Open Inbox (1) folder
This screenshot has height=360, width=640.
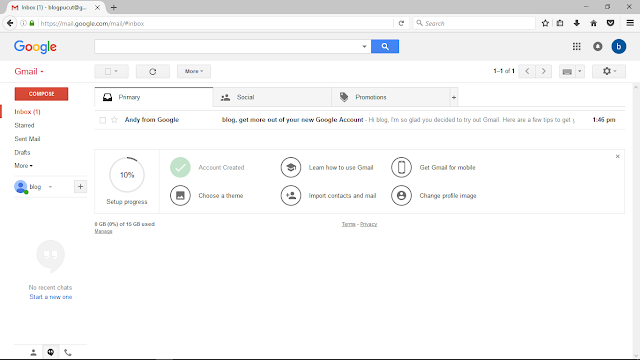[27, 112]
